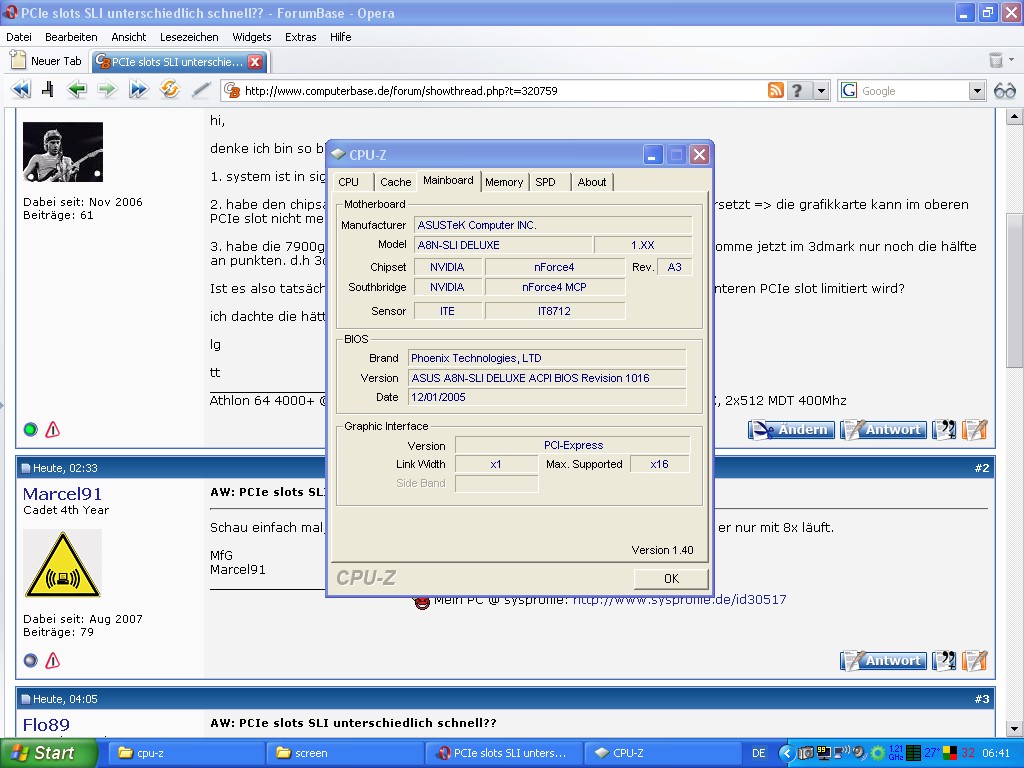The image size is (1024, 768).
Task: Select the Mainboard tab in CPU-Z
Action: [448, 180]
